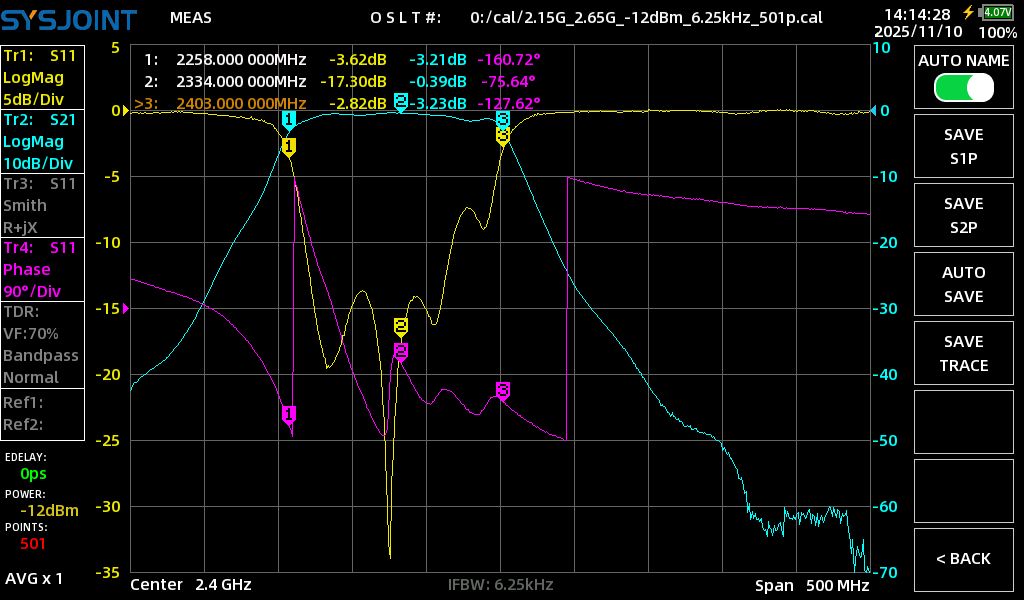Click the yellow Tr1 reference level arrow
This screenshot has height=600, width=1024.
(x=124, y=110)
